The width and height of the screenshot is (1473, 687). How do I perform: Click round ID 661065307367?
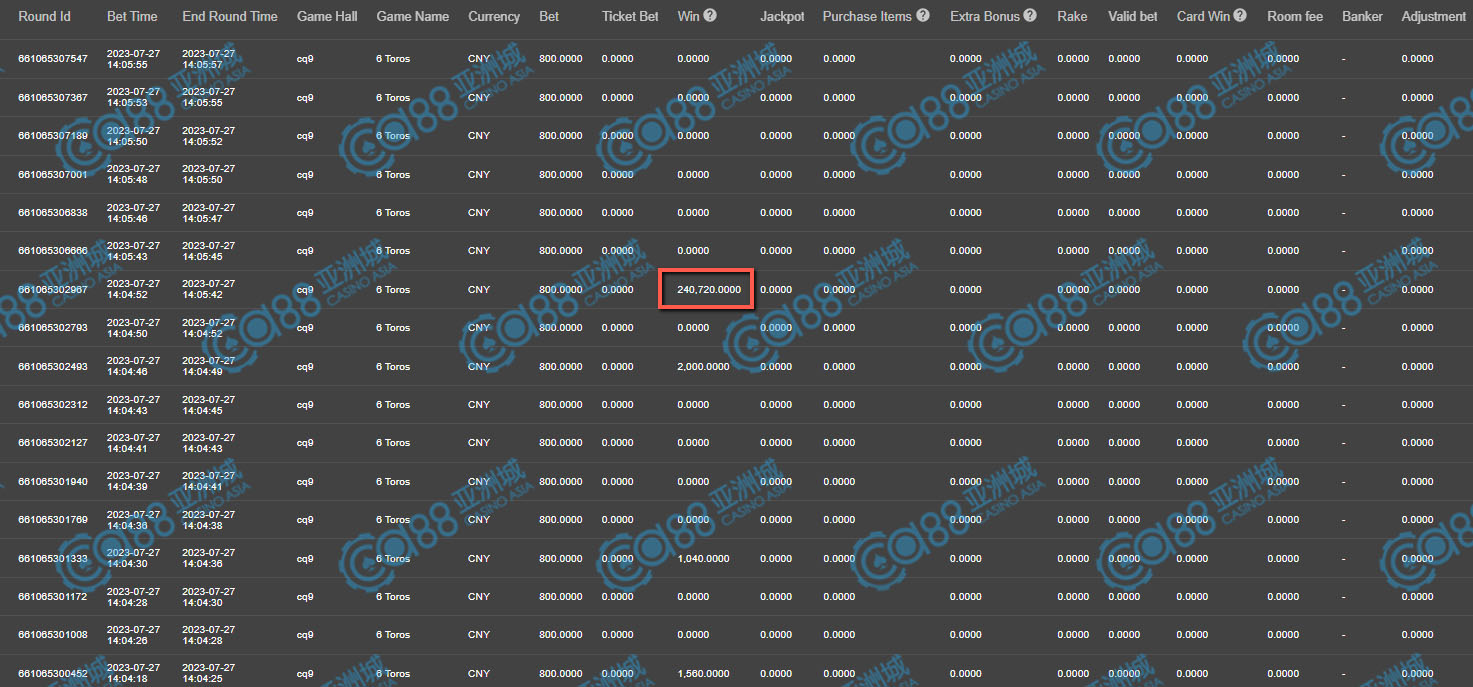pos(53,98)
